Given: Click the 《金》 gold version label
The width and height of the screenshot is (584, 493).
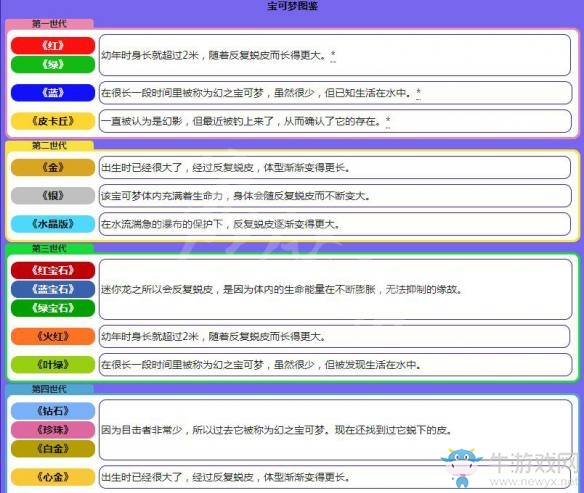Looking at the screenshot, I should (53, 167).
